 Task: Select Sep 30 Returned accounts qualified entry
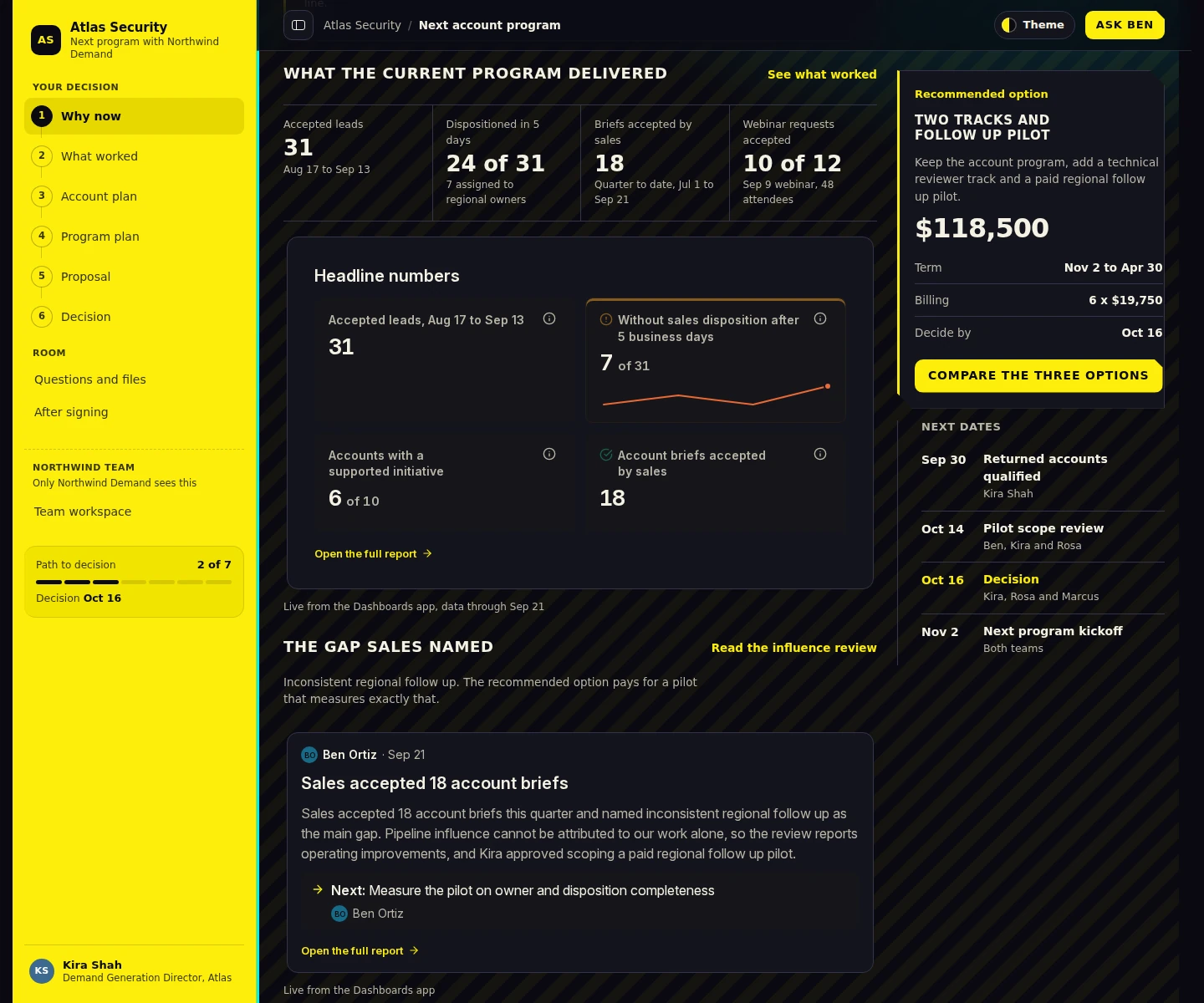(1043, 476)
